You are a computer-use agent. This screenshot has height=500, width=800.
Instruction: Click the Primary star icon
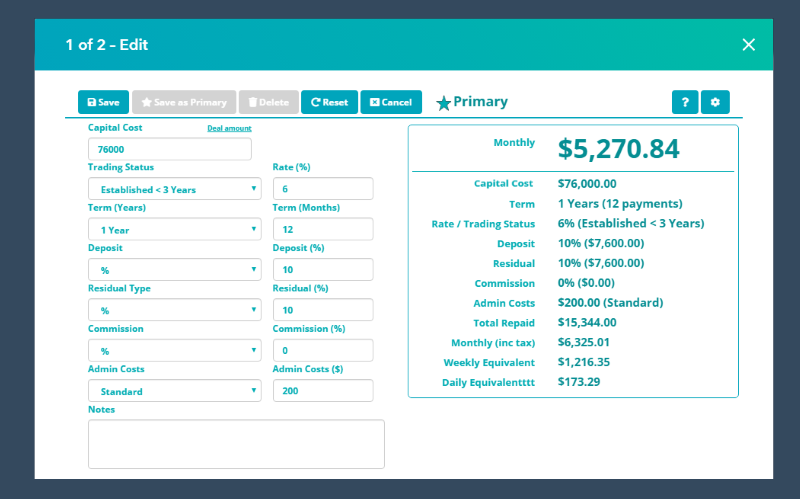(444, 103)
